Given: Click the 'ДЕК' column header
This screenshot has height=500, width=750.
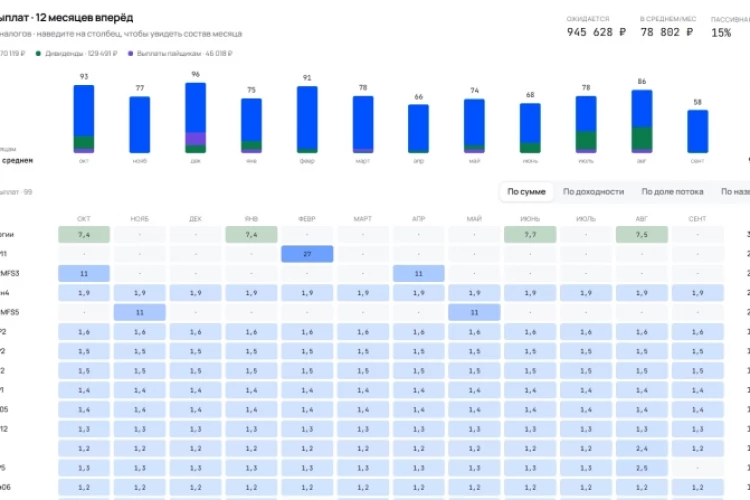Looking at the screenshot, I should pos(195,219).
